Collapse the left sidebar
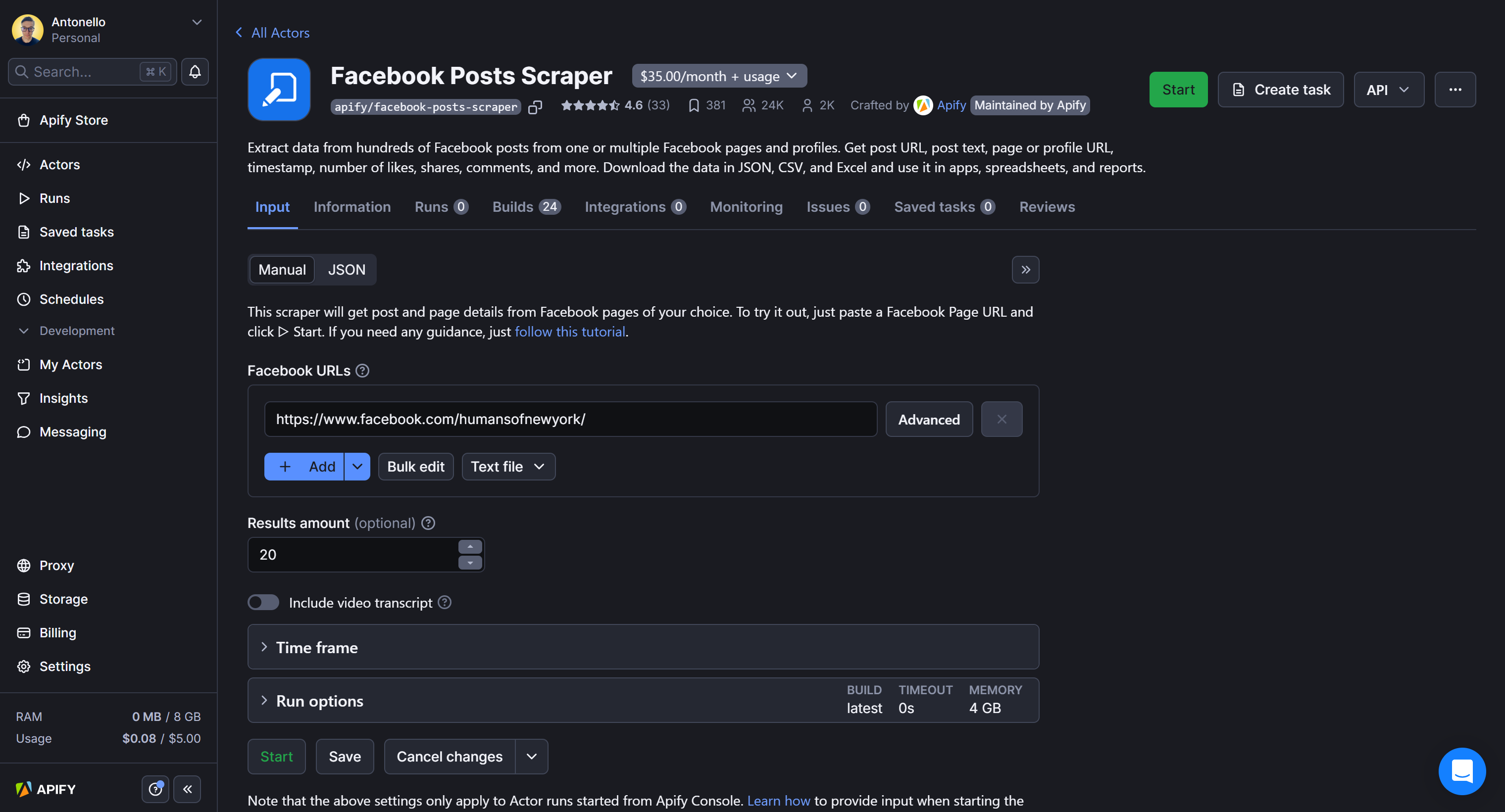The image size is (1505, 812). pos(188,789)
